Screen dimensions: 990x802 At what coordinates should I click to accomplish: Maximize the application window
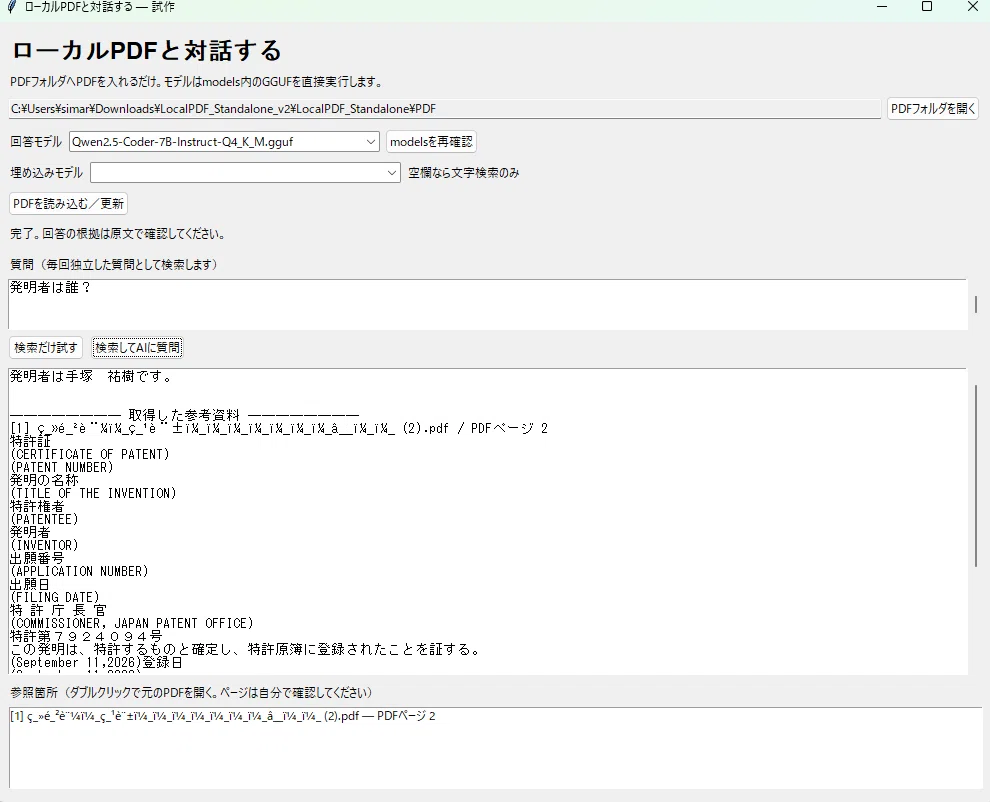pyautogui.click(x=927, y=7)
